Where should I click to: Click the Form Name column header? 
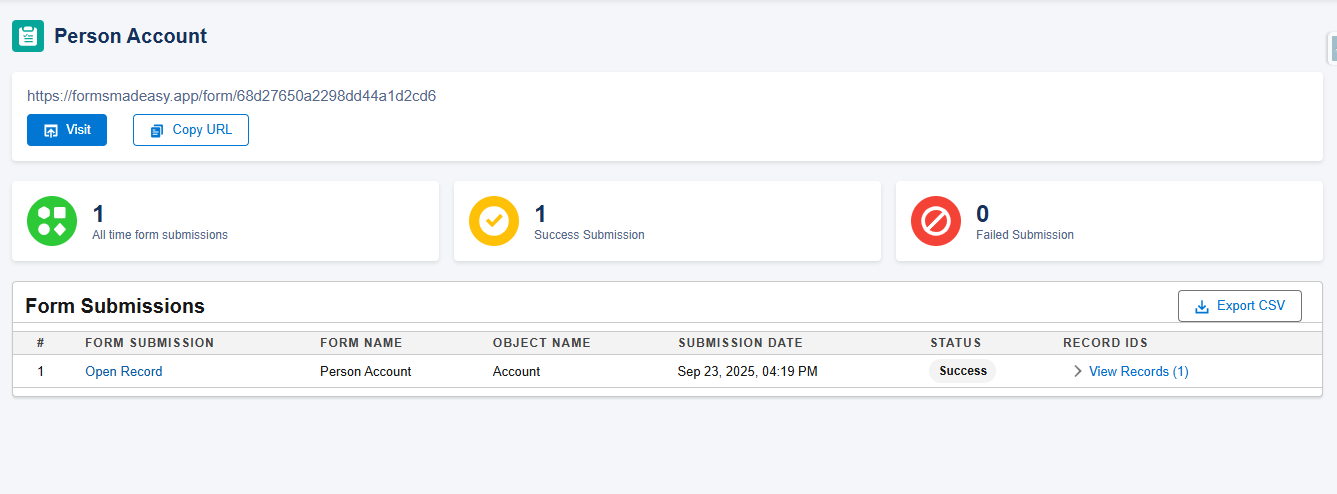click(x=361, y=343)
